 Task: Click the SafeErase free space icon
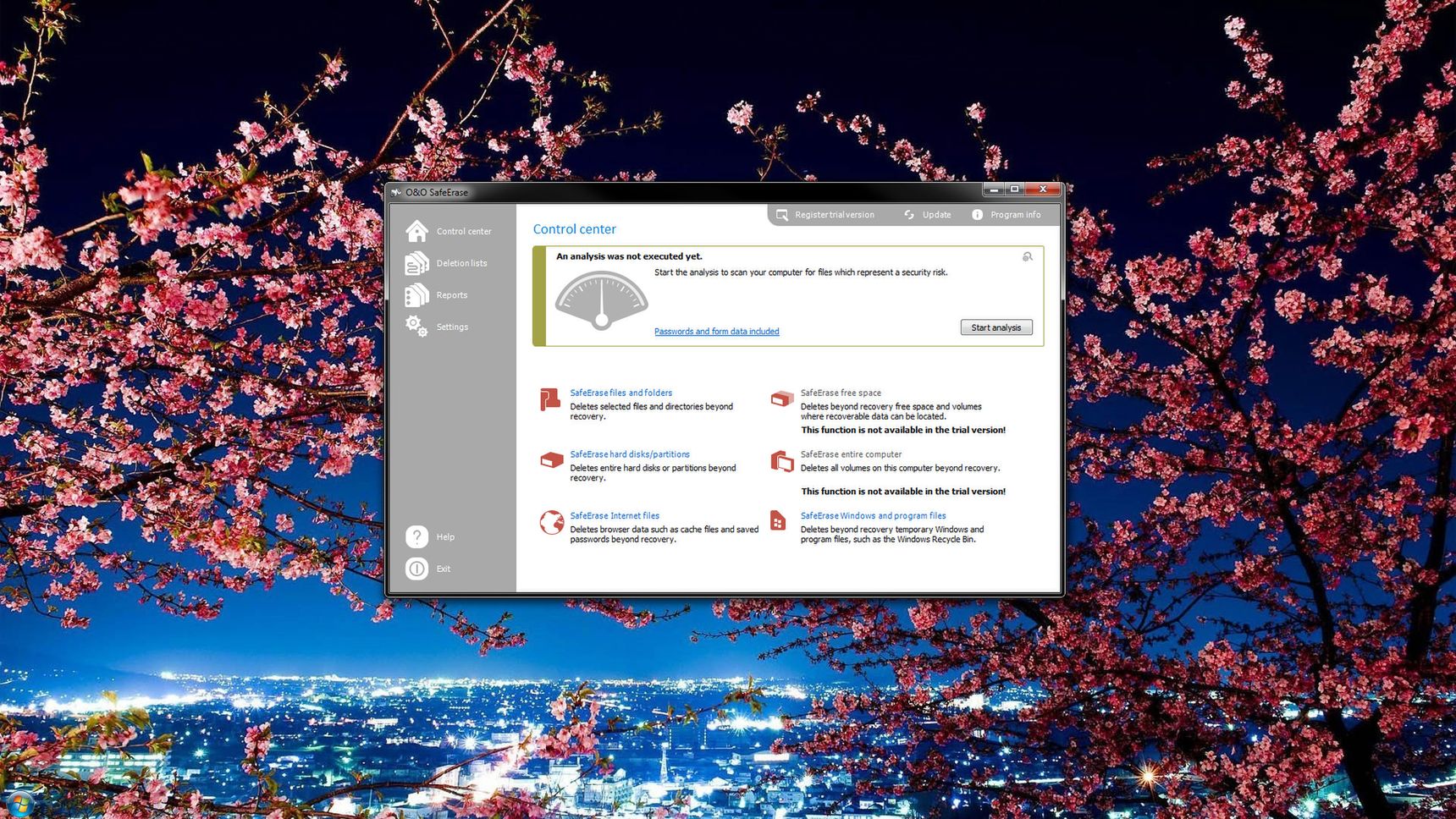pyautogui.click(x=782, y=399)
